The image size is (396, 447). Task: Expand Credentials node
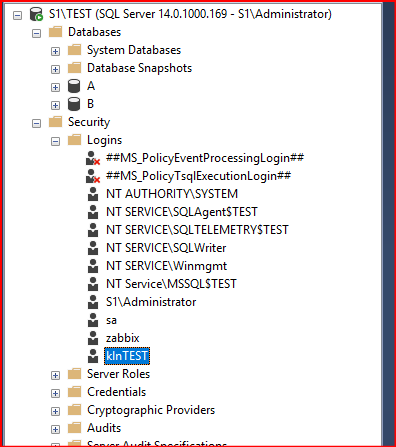click(55, 393)
